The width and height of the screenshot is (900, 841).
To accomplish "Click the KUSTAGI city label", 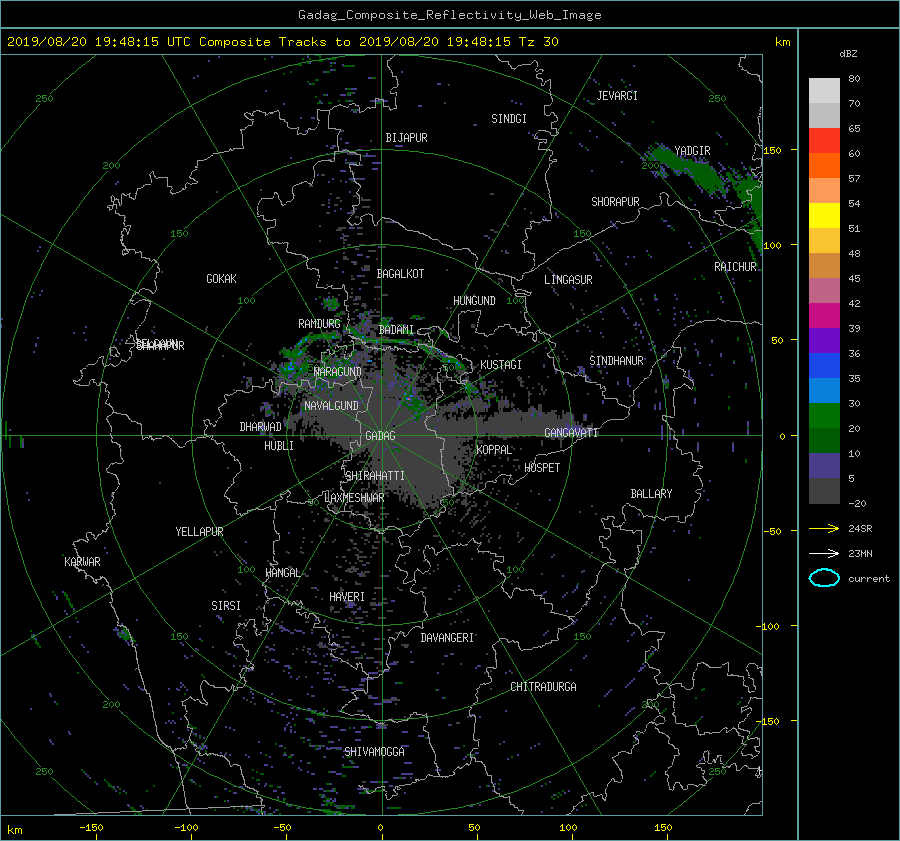I will coord(501,365).
